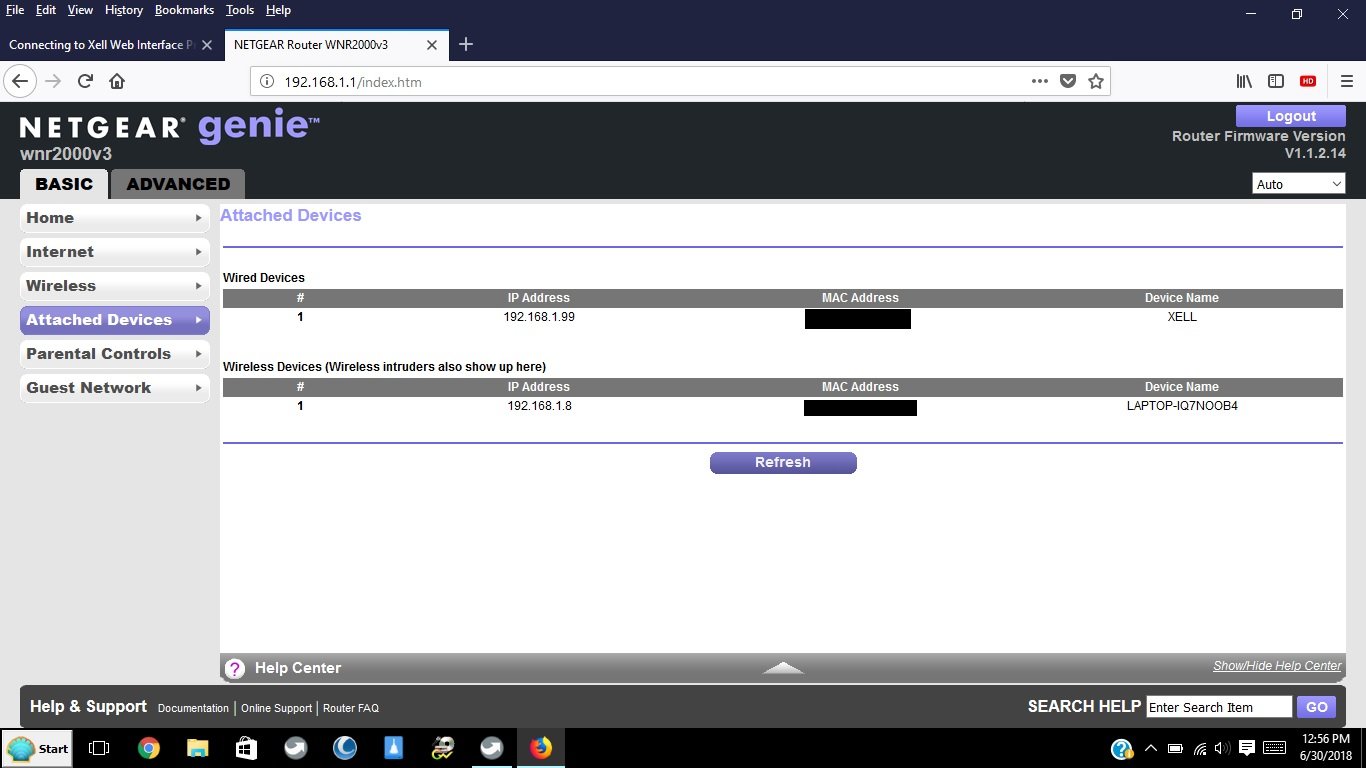Open the touch keyboard tray icon
The width and height of the screenshot is (1366, 768).
tap(1275, 748)
